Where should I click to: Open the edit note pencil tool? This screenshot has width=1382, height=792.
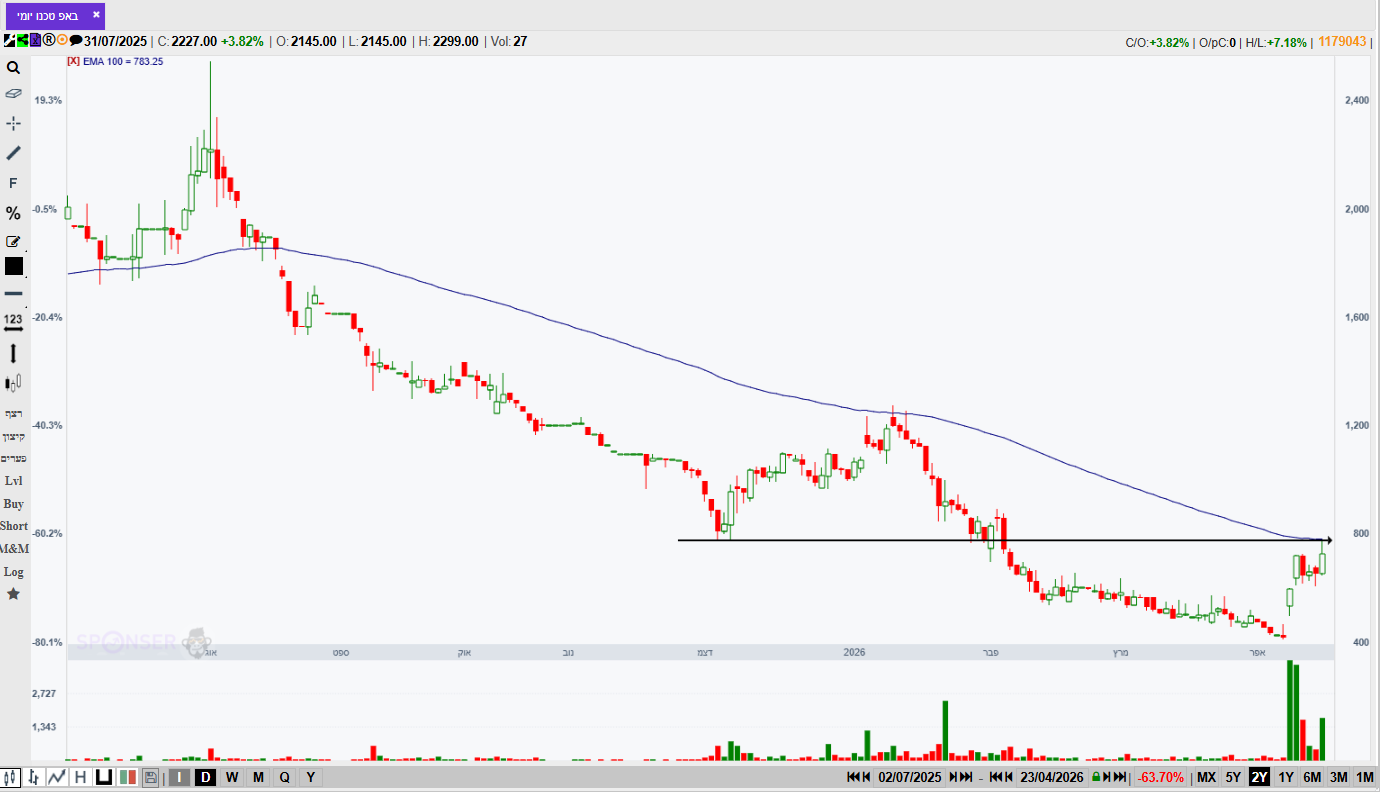[13, 241]
